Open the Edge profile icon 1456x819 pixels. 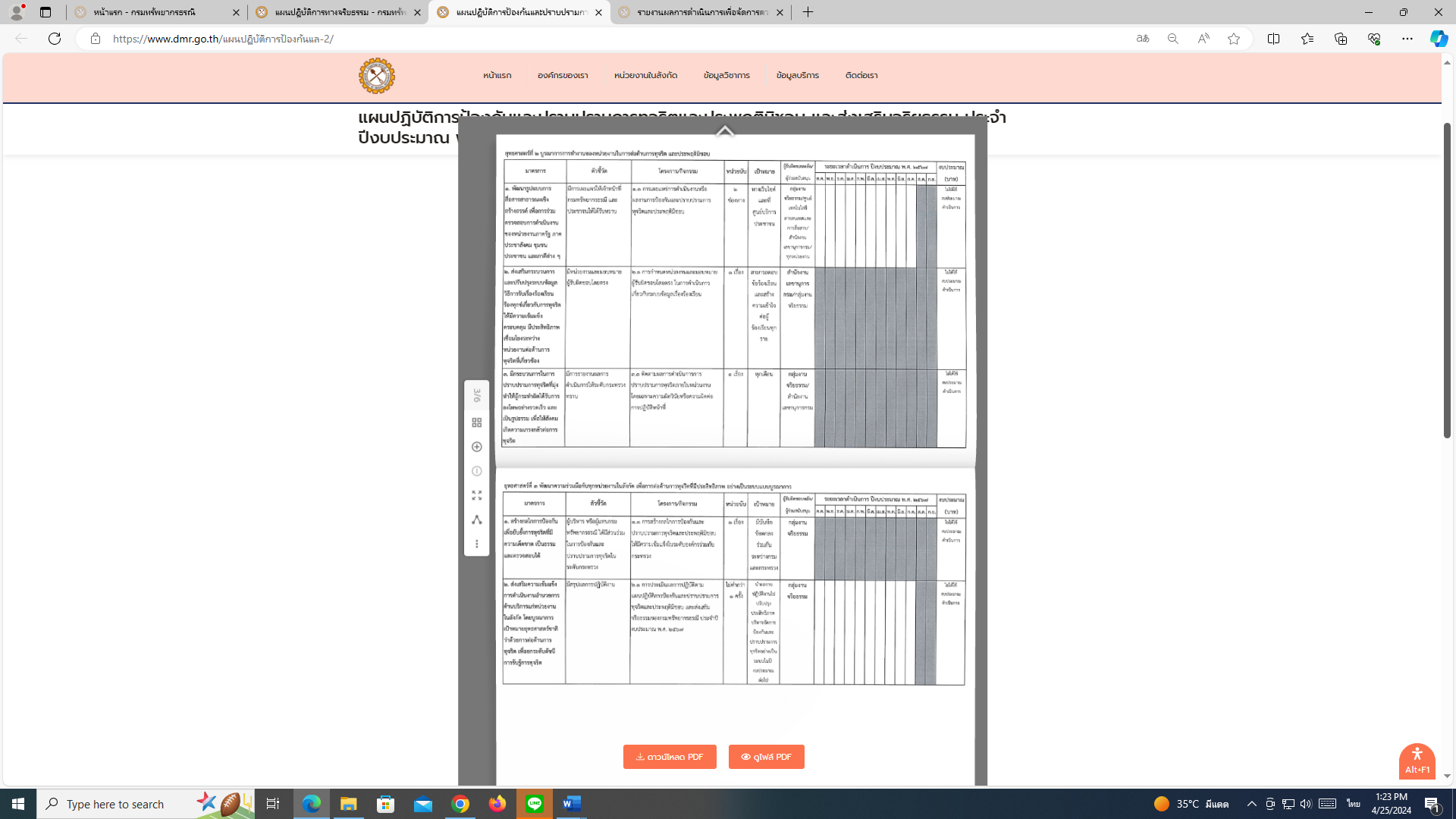pos(17,12)
